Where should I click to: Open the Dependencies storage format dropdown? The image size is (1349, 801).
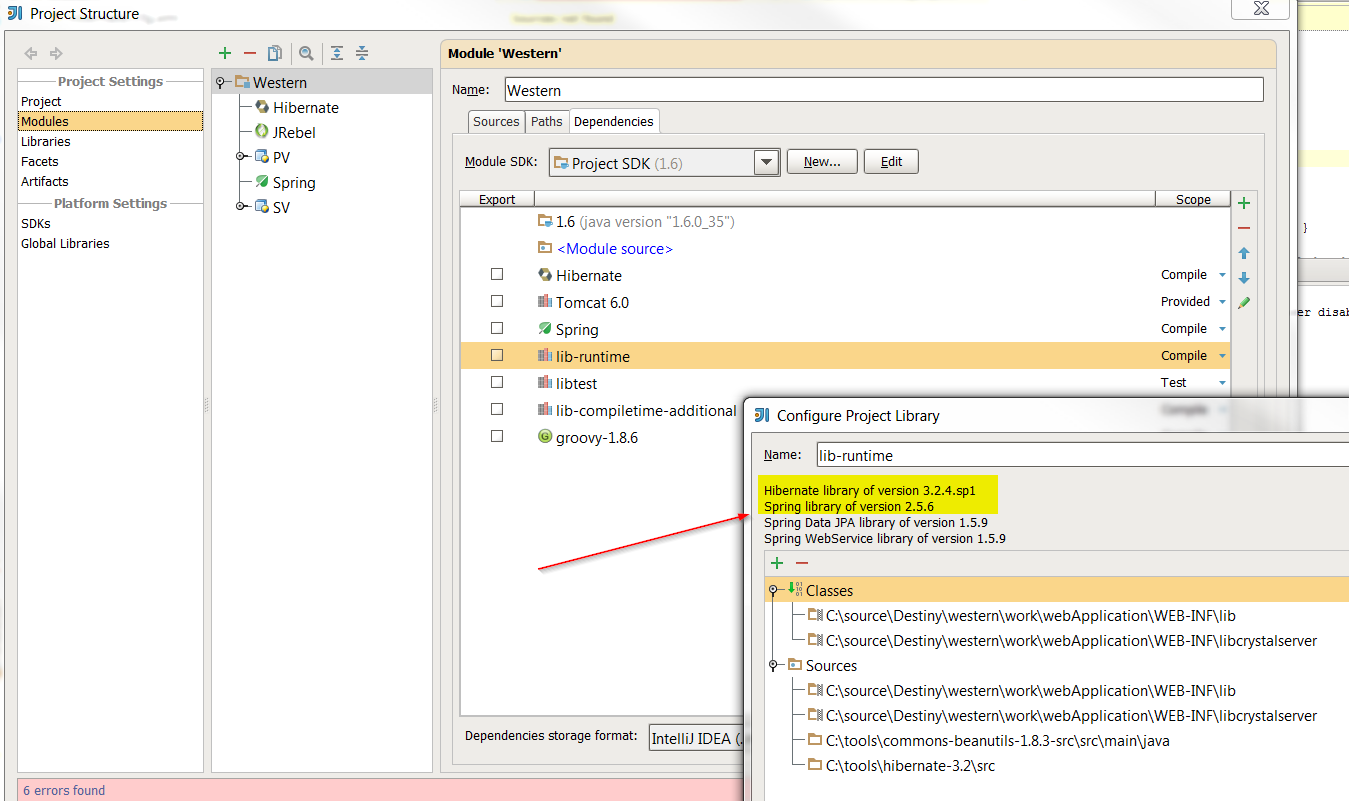pos(696,738)
